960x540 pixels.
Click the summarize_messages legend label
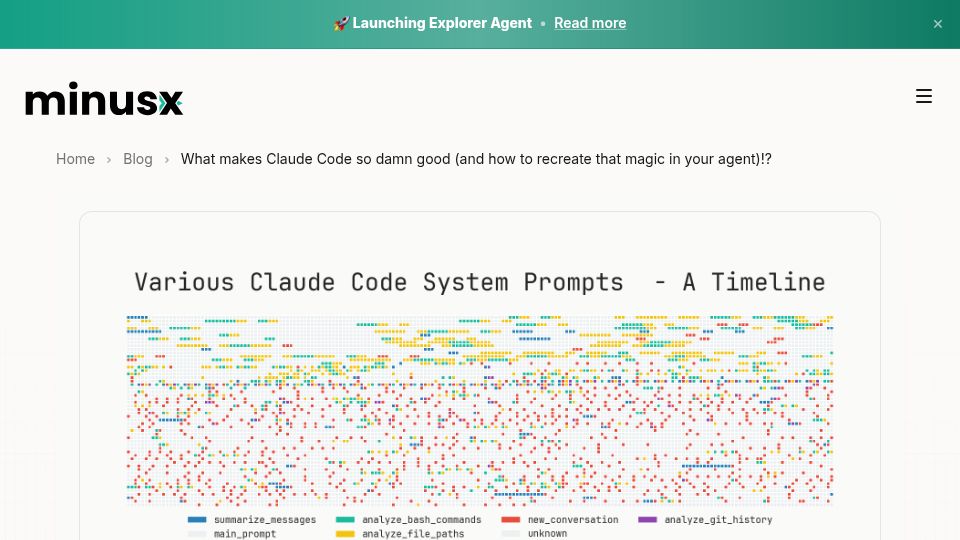265,520
